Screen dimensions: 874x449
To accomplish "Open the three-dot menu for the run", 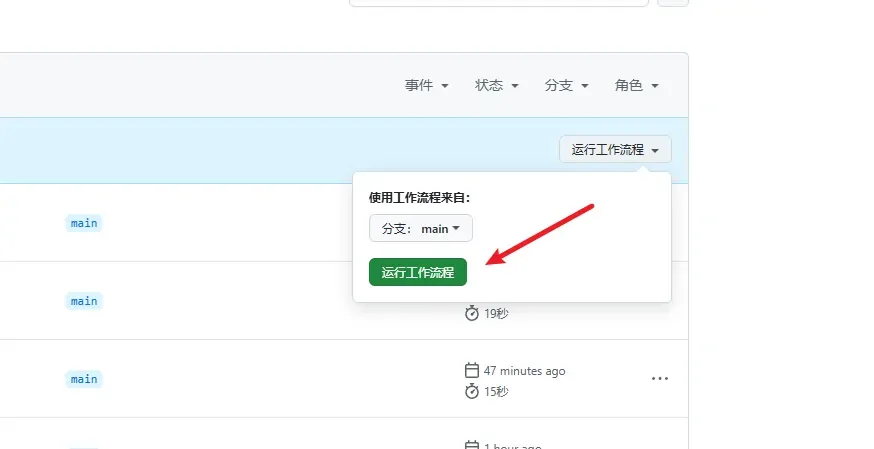I will pos(659,379).
